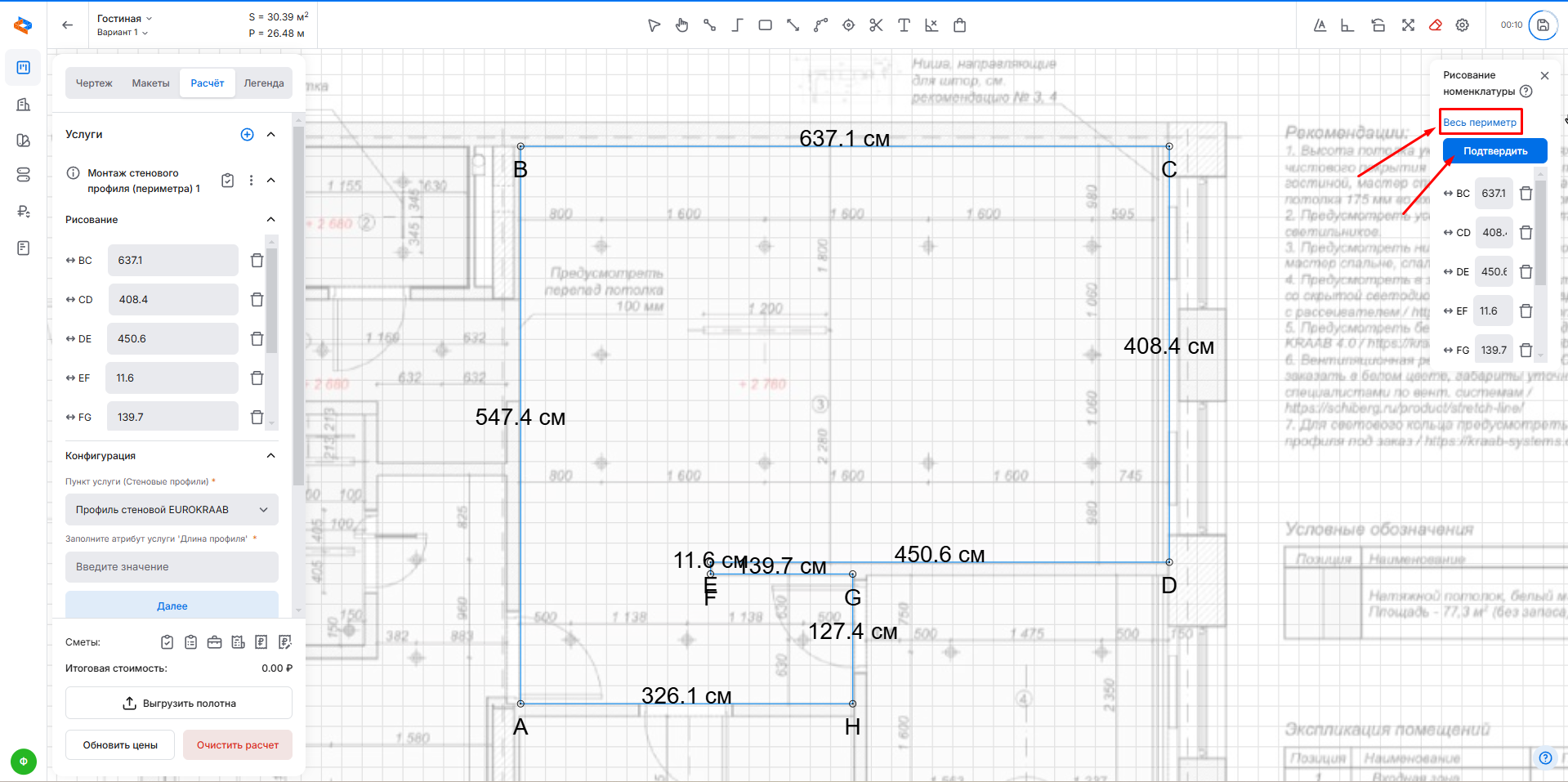Collapse the Конфигурация section

click(271, 456)
